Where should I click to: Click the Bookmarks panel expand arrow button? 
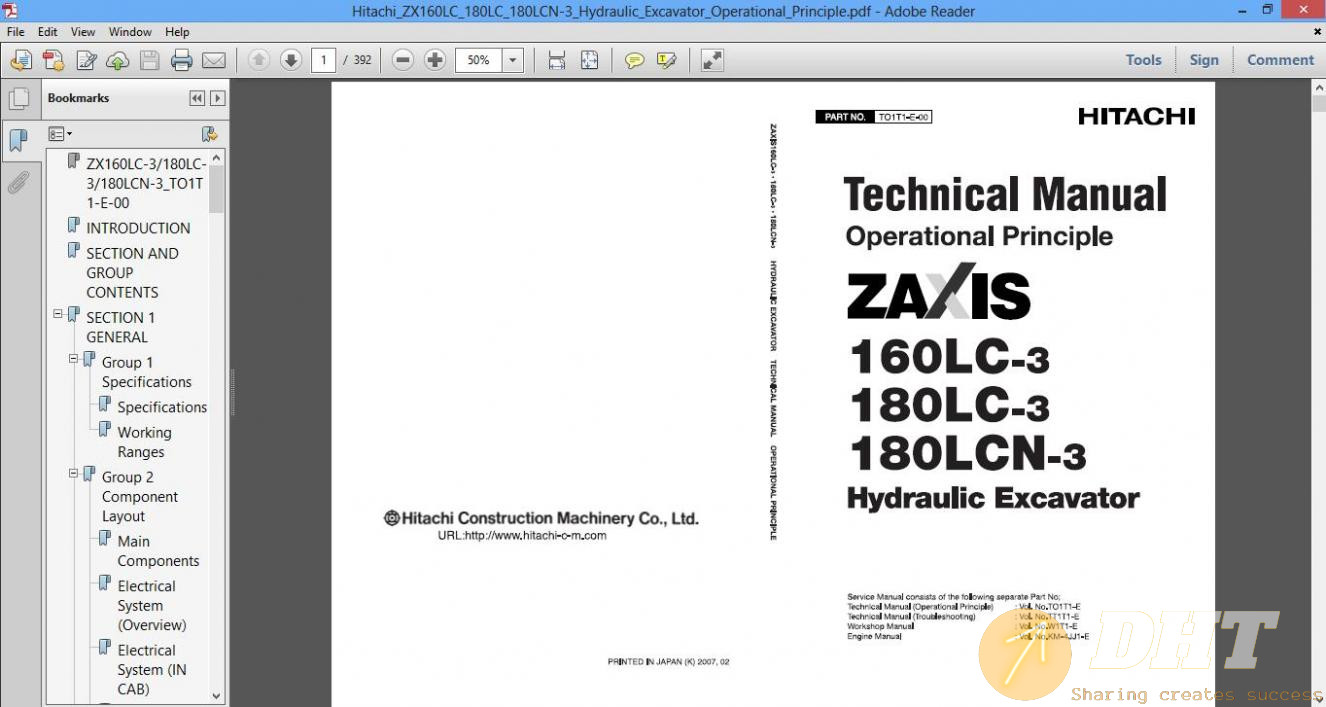pos(217,98)
